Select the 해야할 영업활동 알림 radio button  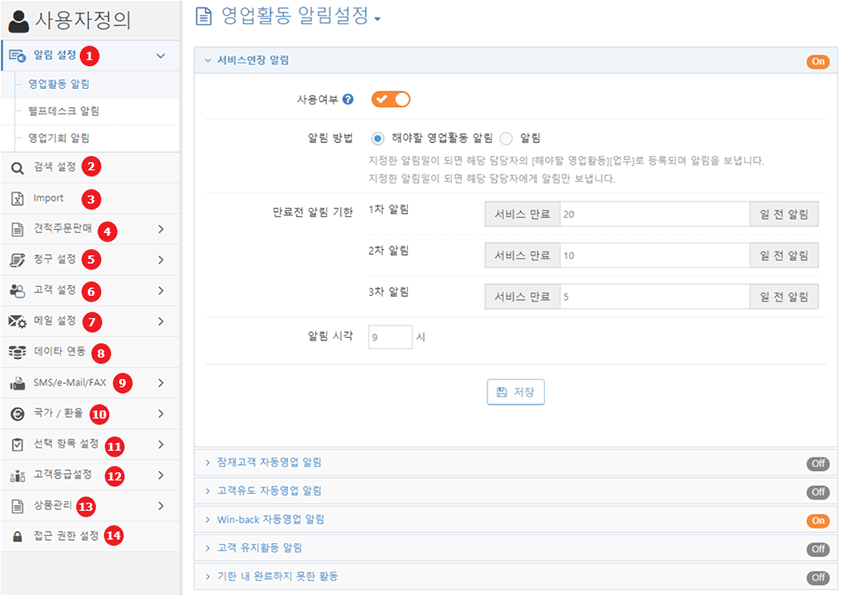(x=378, y=138)
